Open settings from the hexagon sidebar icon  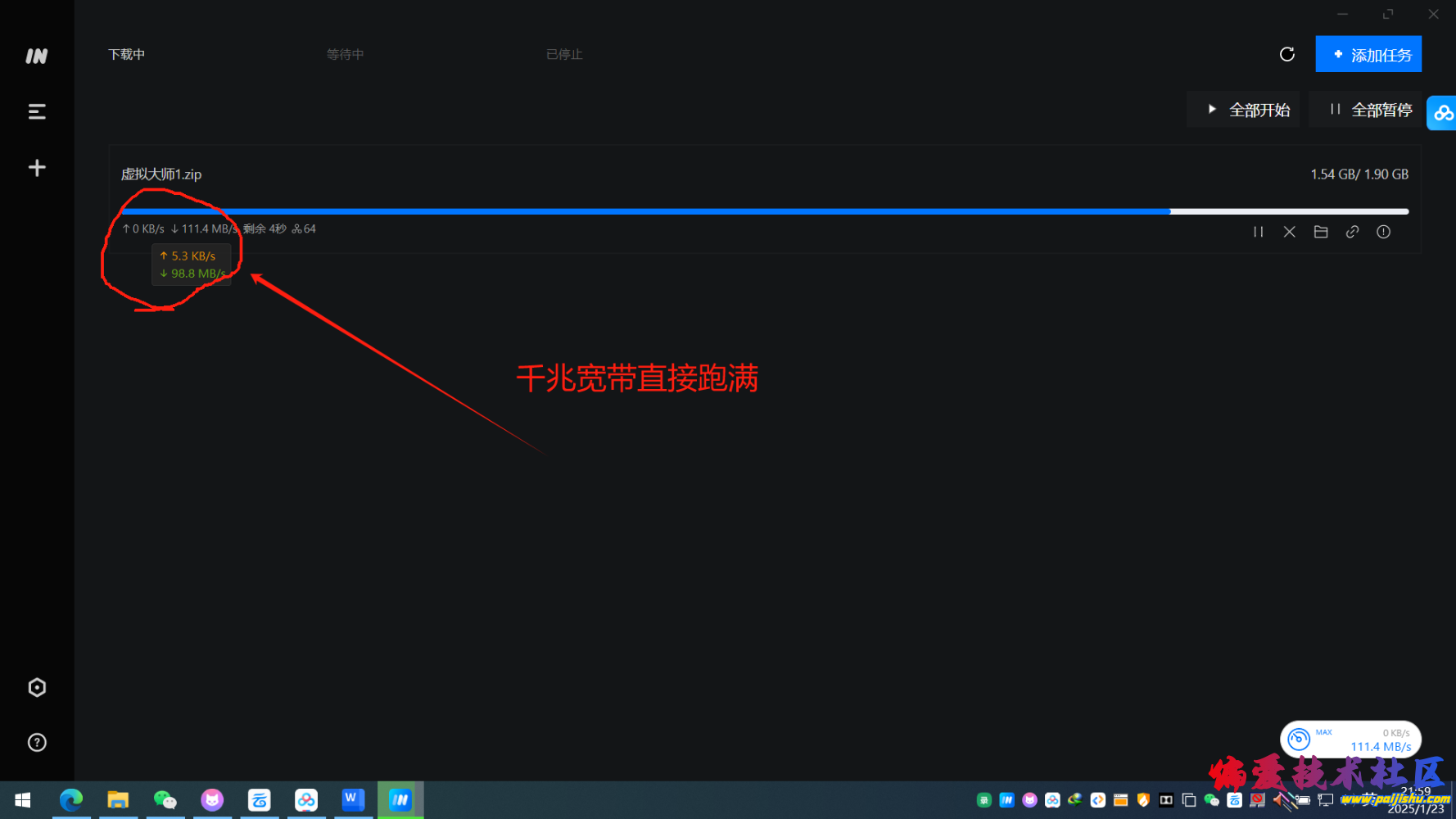click(x=37, y=687)
